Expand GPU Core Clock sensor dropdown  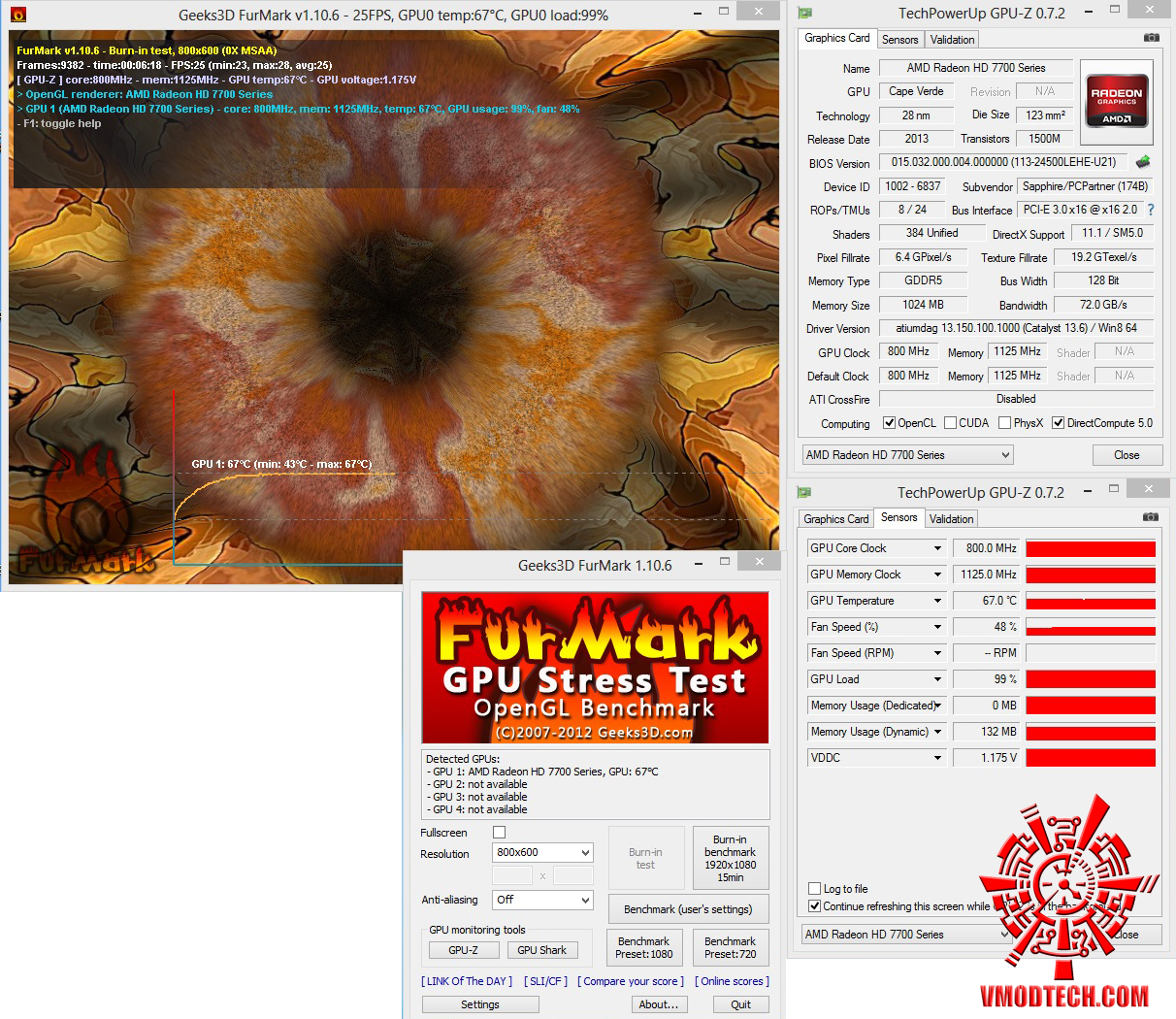pos(937,548)
